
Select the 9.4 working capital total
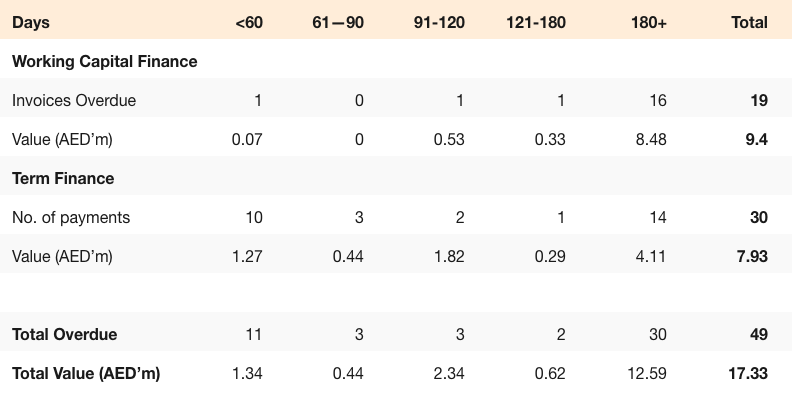(757, 139)
